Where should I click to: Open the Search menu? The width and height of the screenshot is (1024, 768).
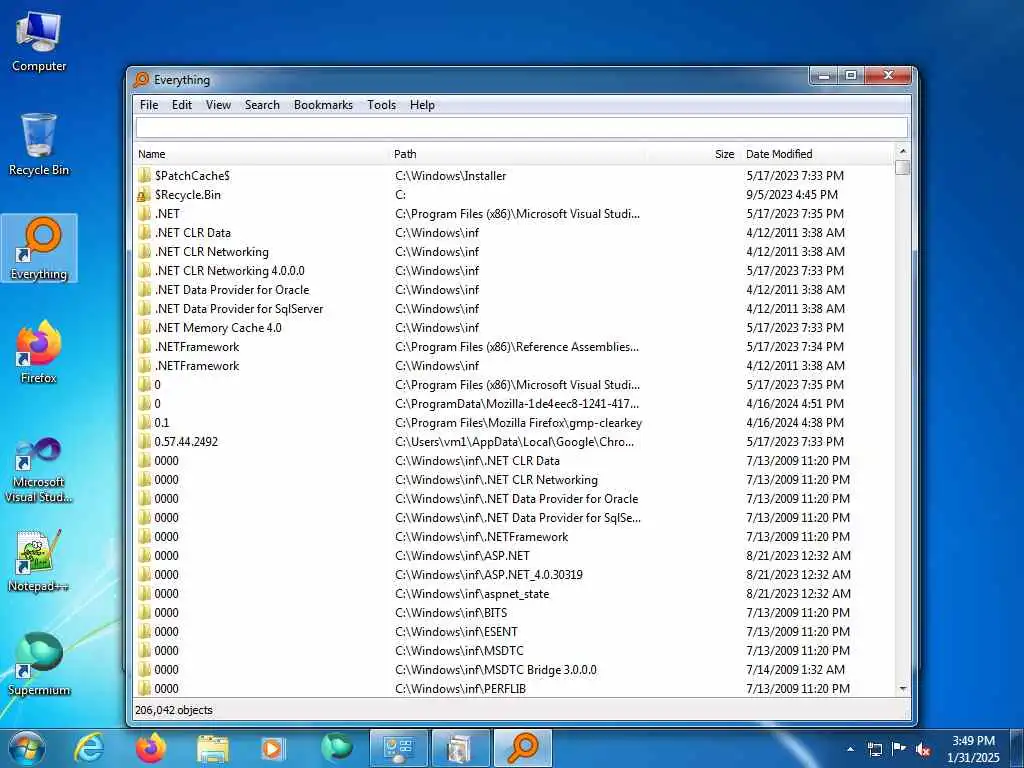[262, 104]
